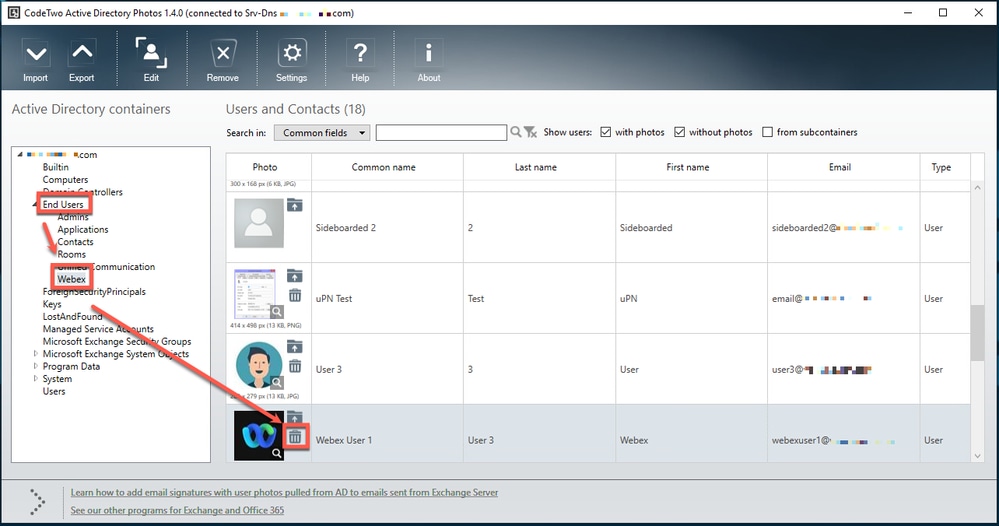Delete User 3 photo with trash icon
999x526 pixels.
coord(295,366)
